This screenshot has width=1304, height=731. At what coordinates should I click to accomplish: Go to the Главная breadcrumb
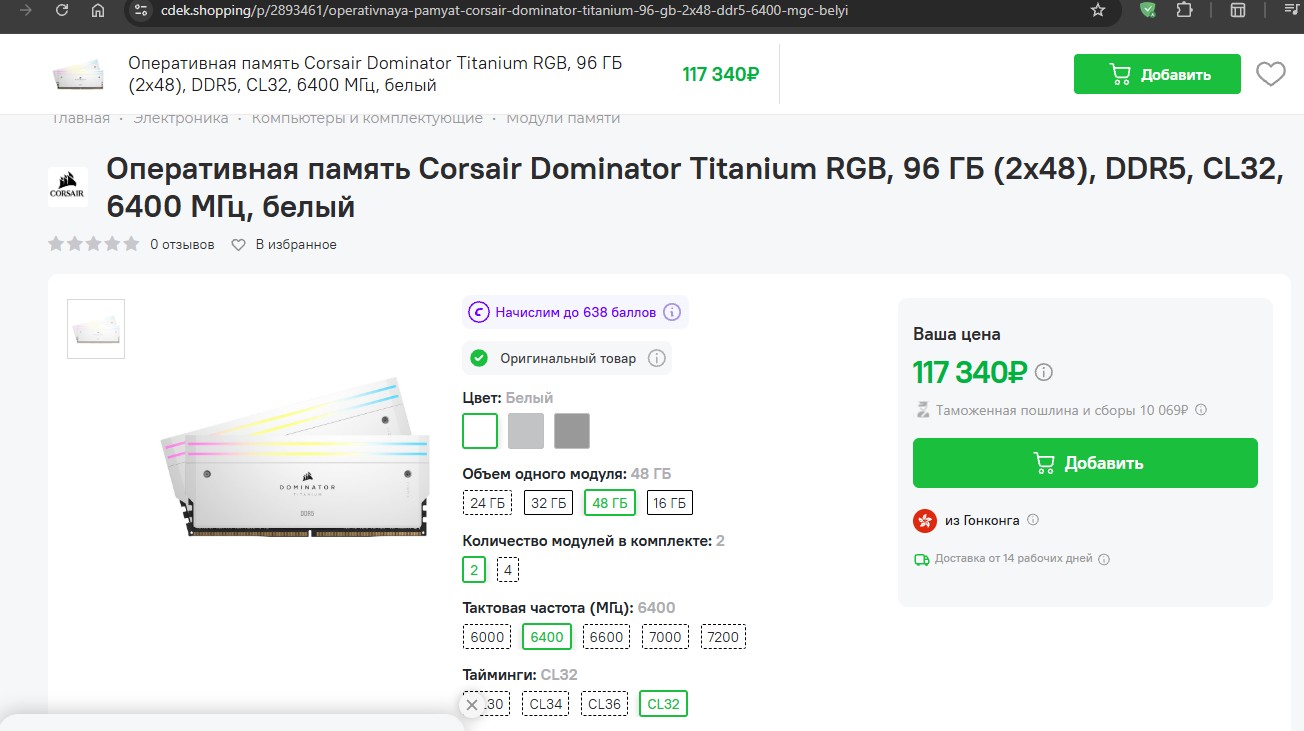tap(81, 118)
